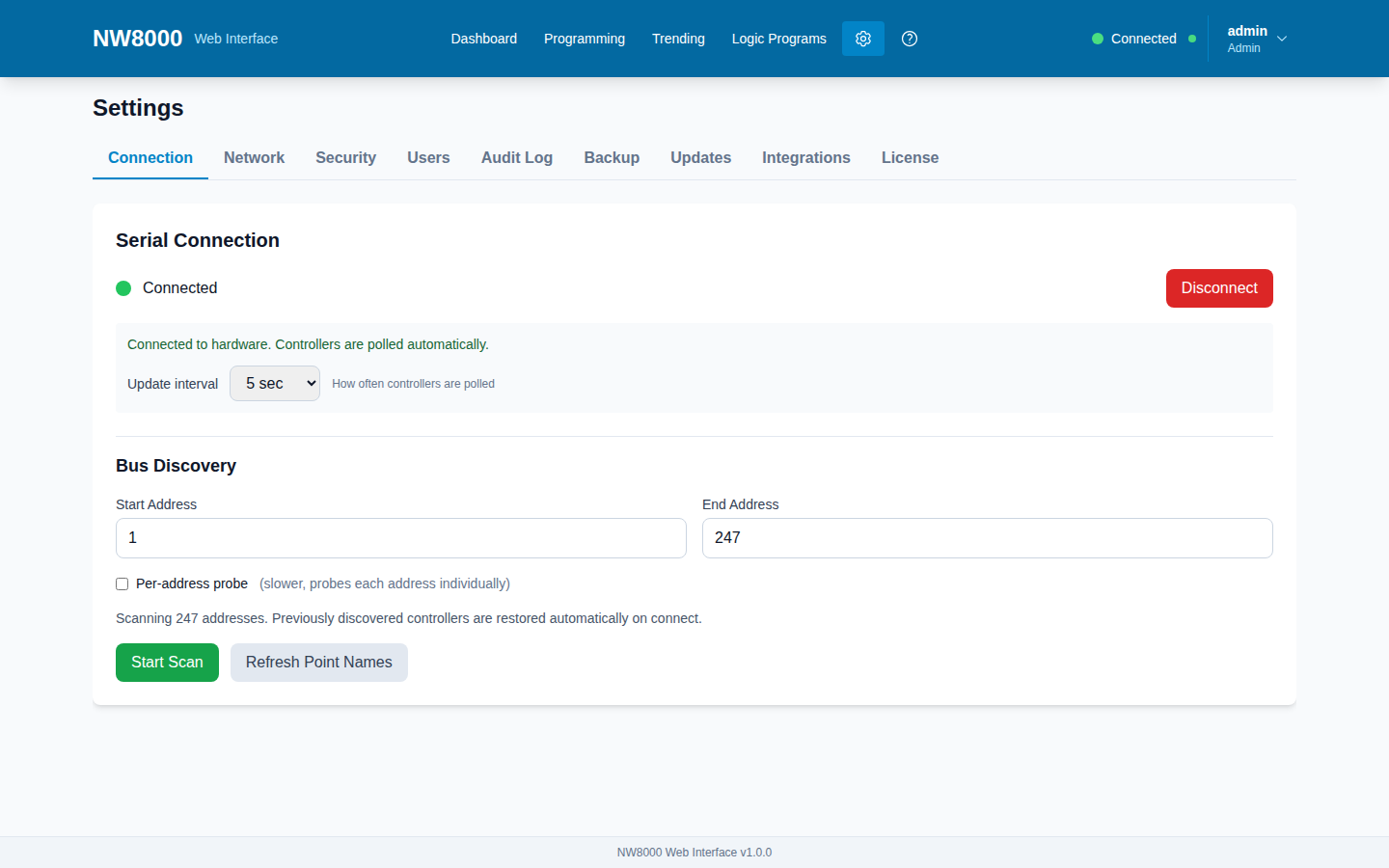1389x868 pixels.
Task: Switch to the Security tab
Action: (345, 157)
